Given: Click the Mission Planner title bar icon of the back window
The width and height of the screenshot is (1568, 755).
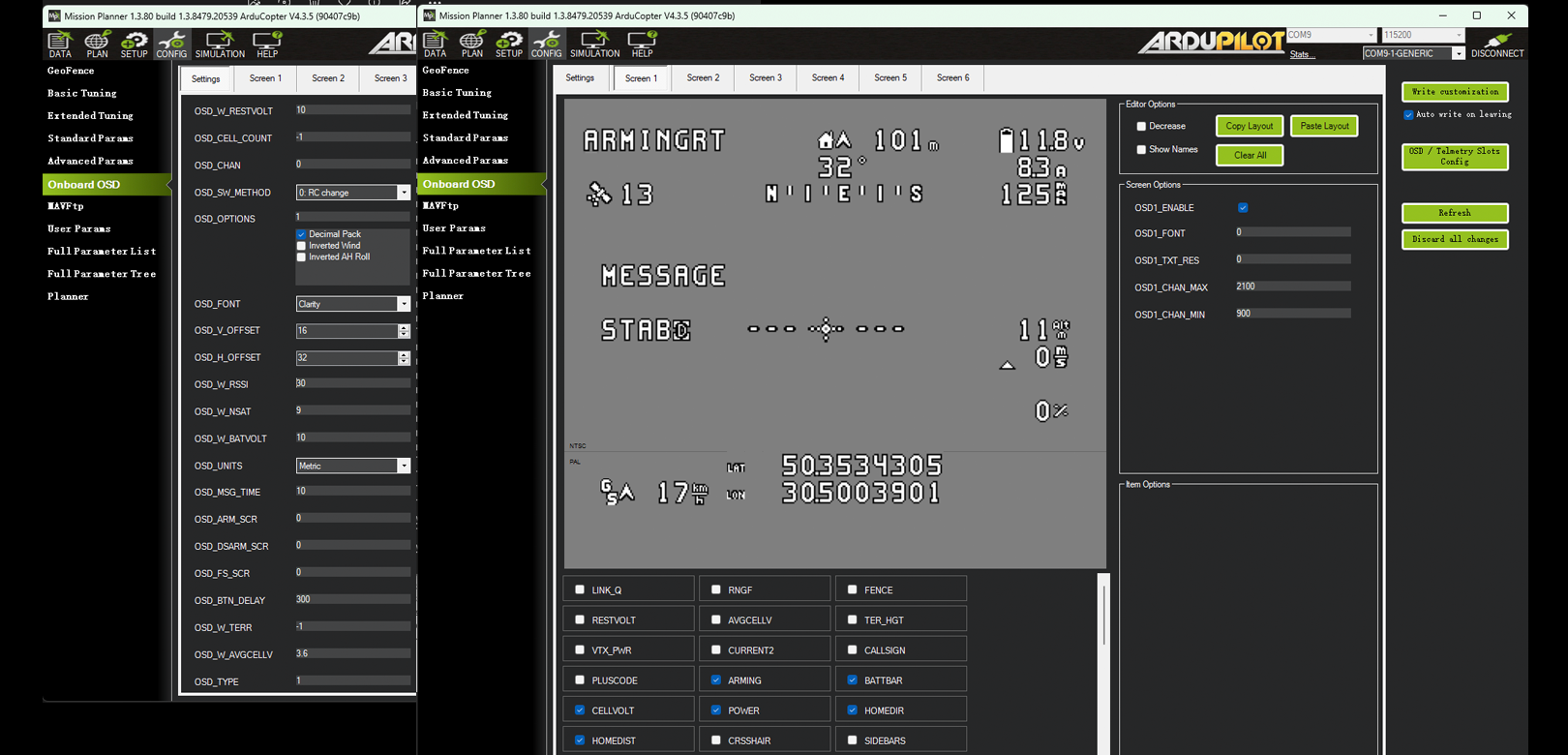Looking at the screenshot, I should pos(54,15).
